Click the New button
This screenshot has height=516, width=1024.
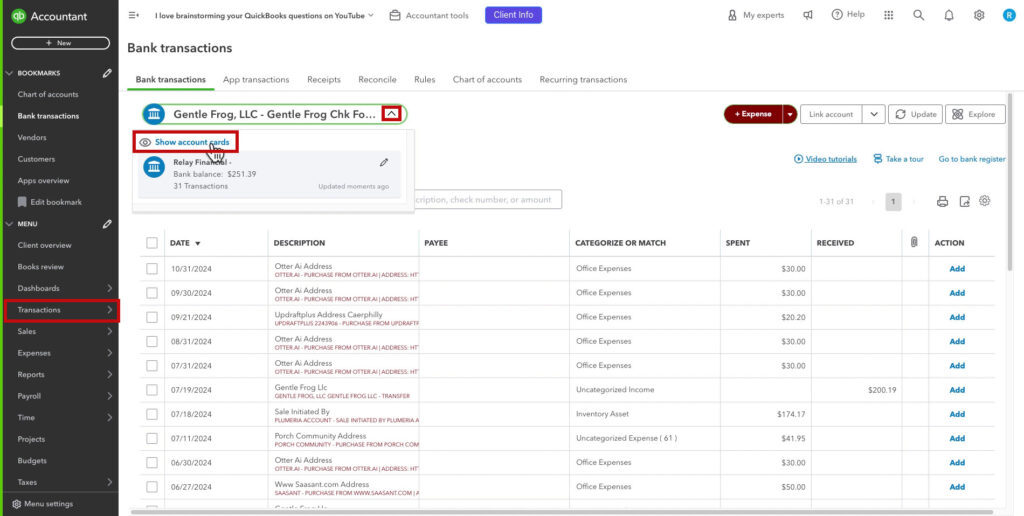coord(60,43)
